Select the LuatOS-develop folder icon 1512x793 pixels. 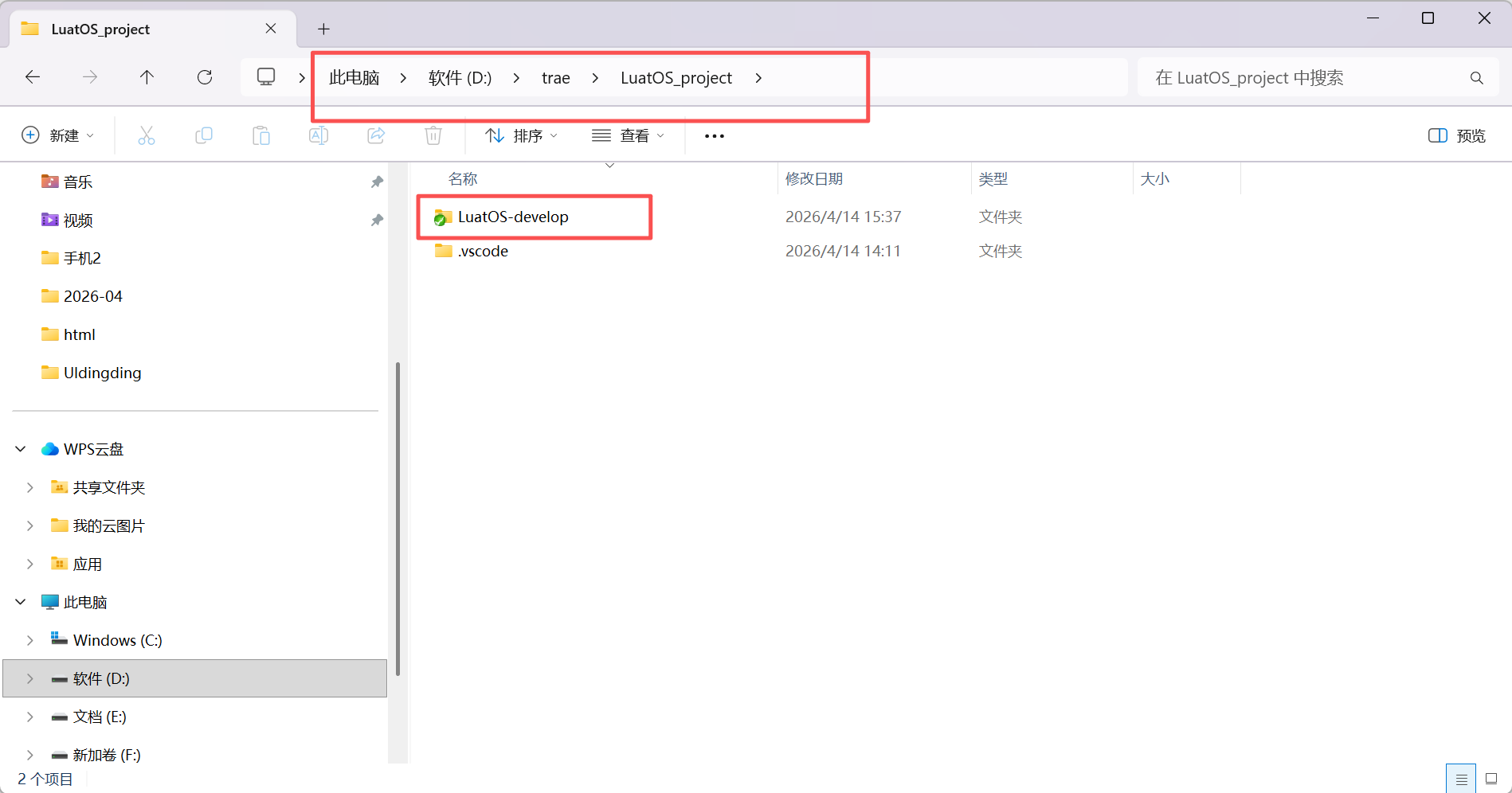[443, 217]
